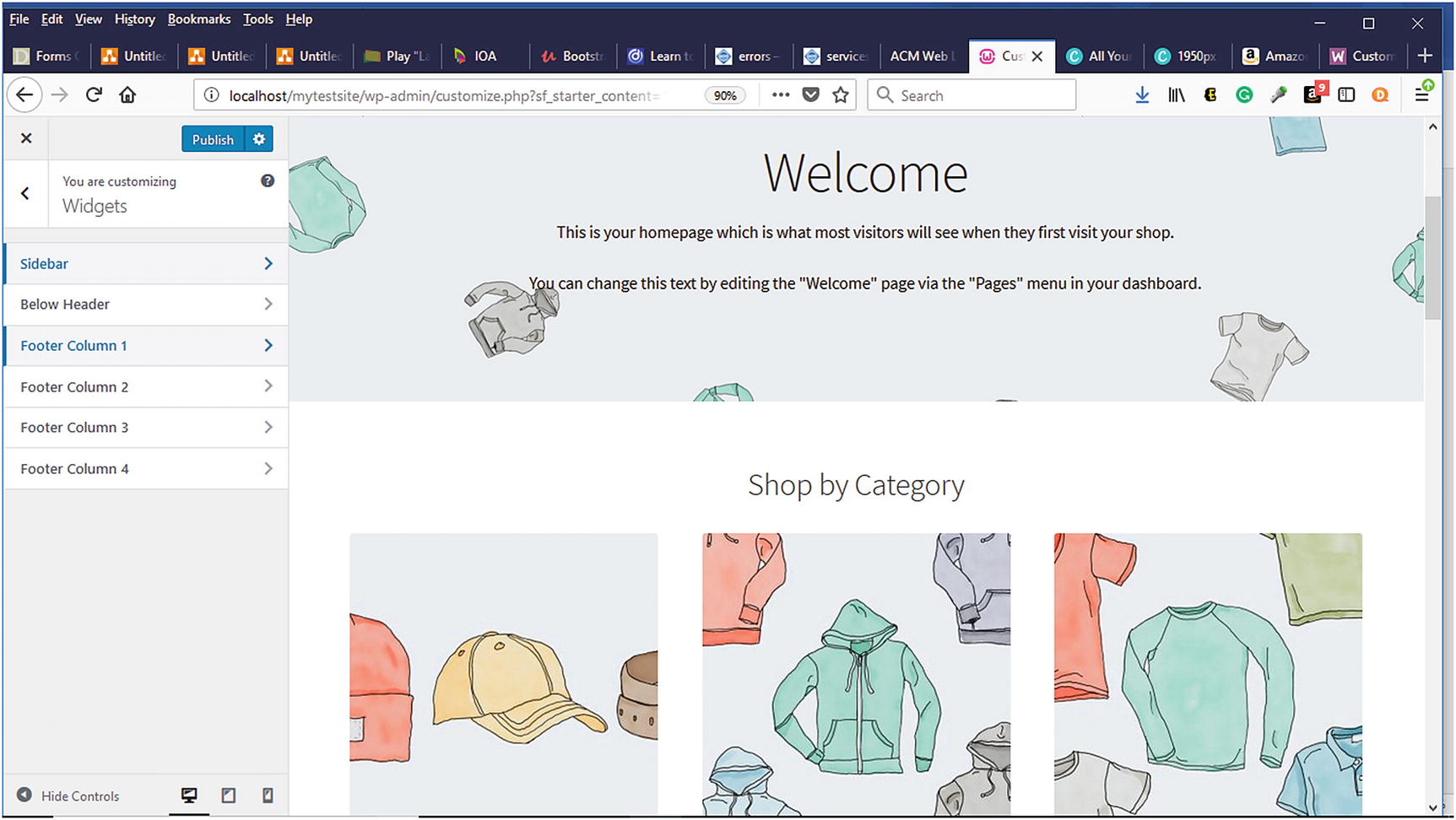Viewport: 1456px width, 820px height.
Task: Open the View menu
Action: click(x=89, y=19)
